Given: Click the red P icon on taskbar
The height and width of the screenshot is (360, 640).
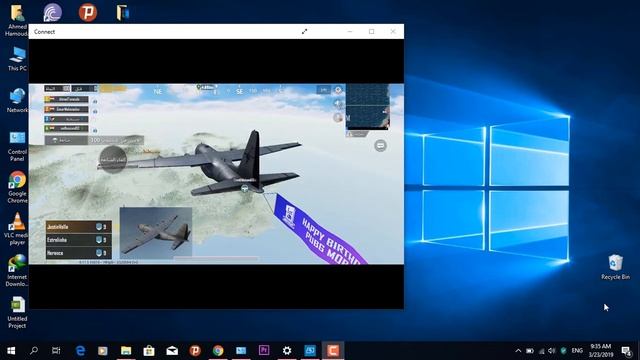Looking at the screenshot, I should coord(195,351).
